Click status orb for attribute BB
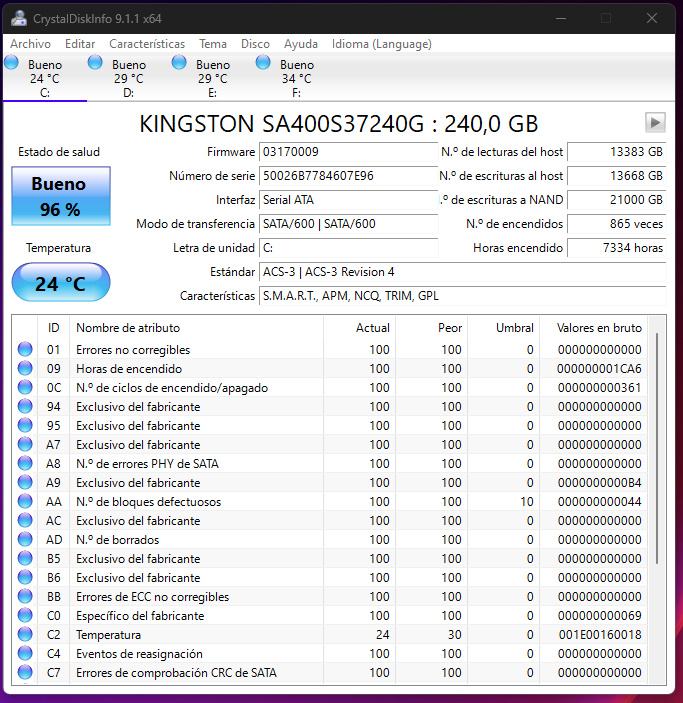Screen dimensions: 683x703 25,596
